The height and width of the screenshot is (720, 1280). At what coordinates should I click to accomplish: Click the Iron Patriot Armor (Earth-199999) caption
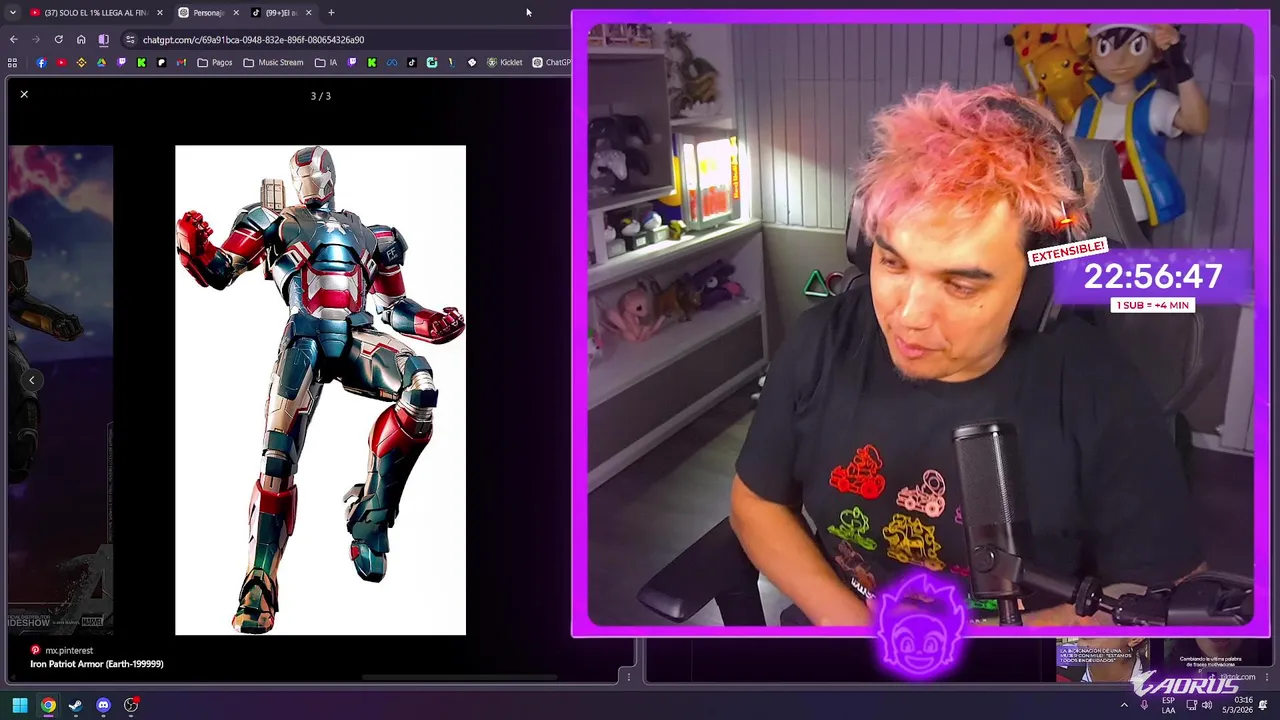click(x=96, y=664)
